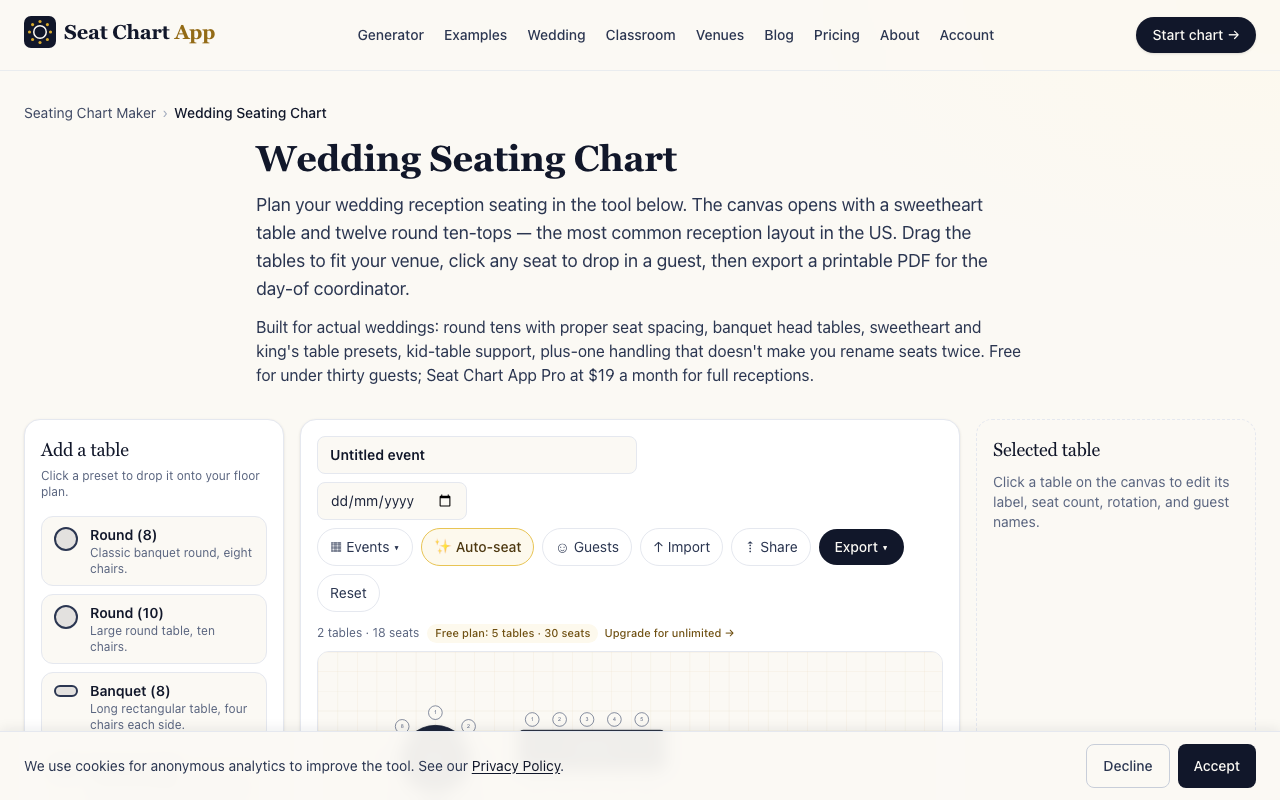Image resolution: width=1280 pixels, height=800 pixels.
Task: Follow the Upgrade for unlimited link
Action: [x=669, y=633]
